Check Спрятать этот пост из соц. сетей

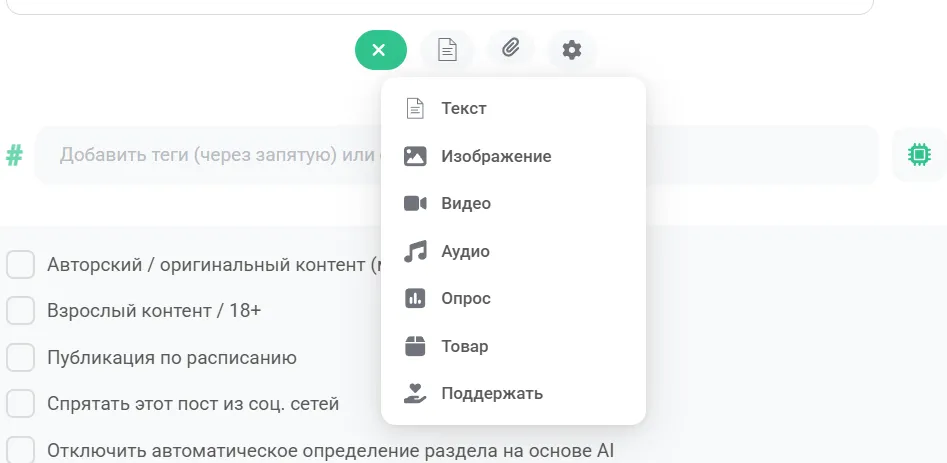tap(20, 403)
